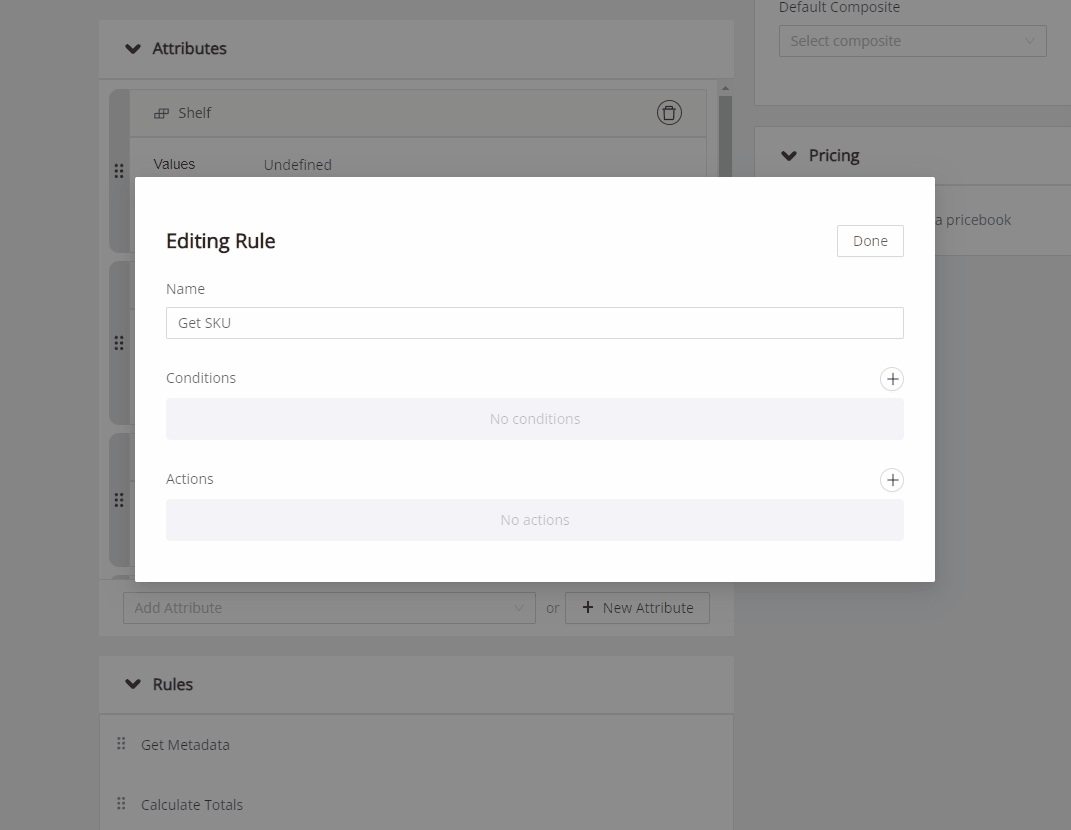Screen dimensions: 1071x830
Task: Add a new action with the plus icon
Action: pos(891,480)
